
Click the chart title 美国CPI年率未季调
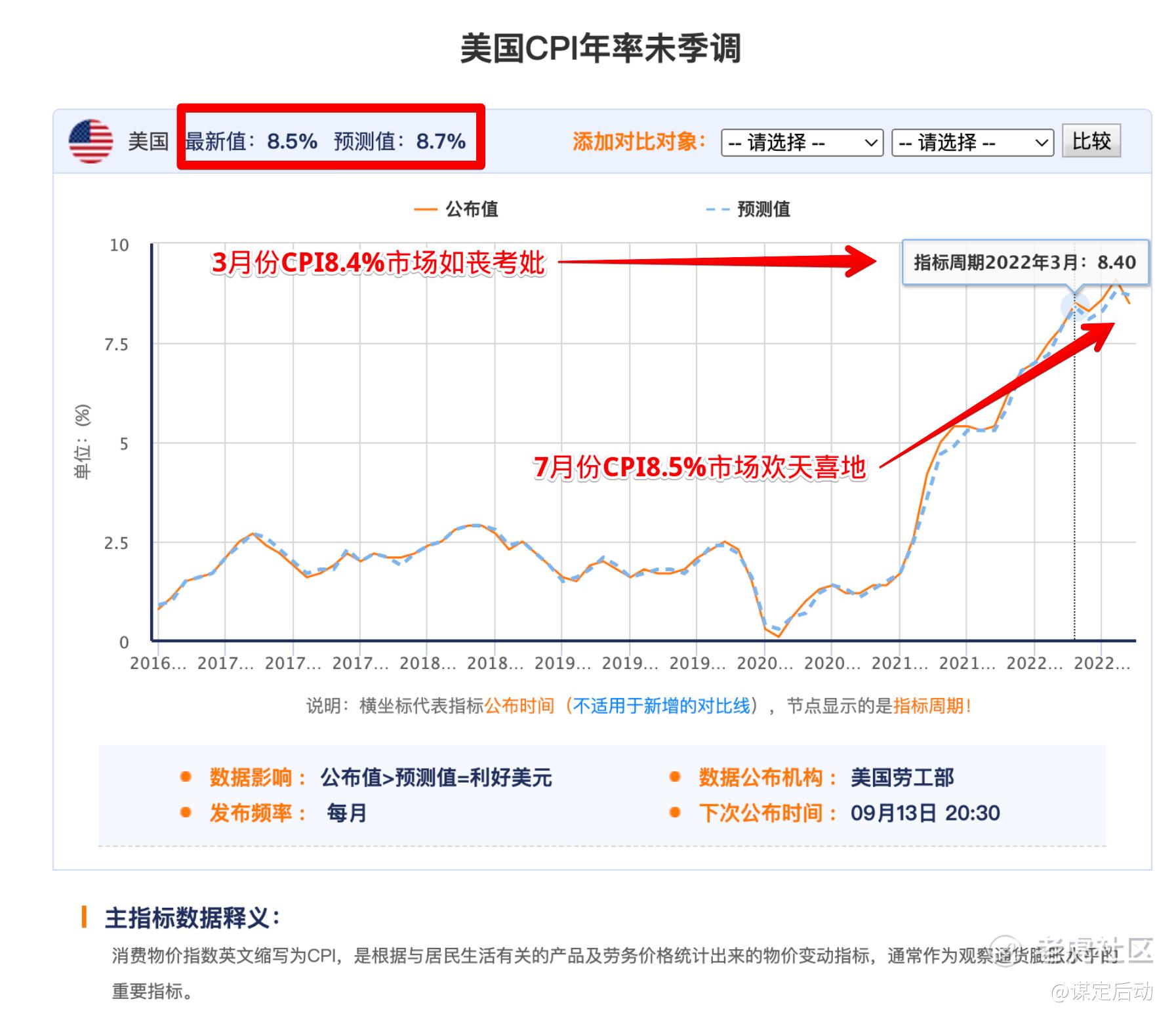point(600,49)
